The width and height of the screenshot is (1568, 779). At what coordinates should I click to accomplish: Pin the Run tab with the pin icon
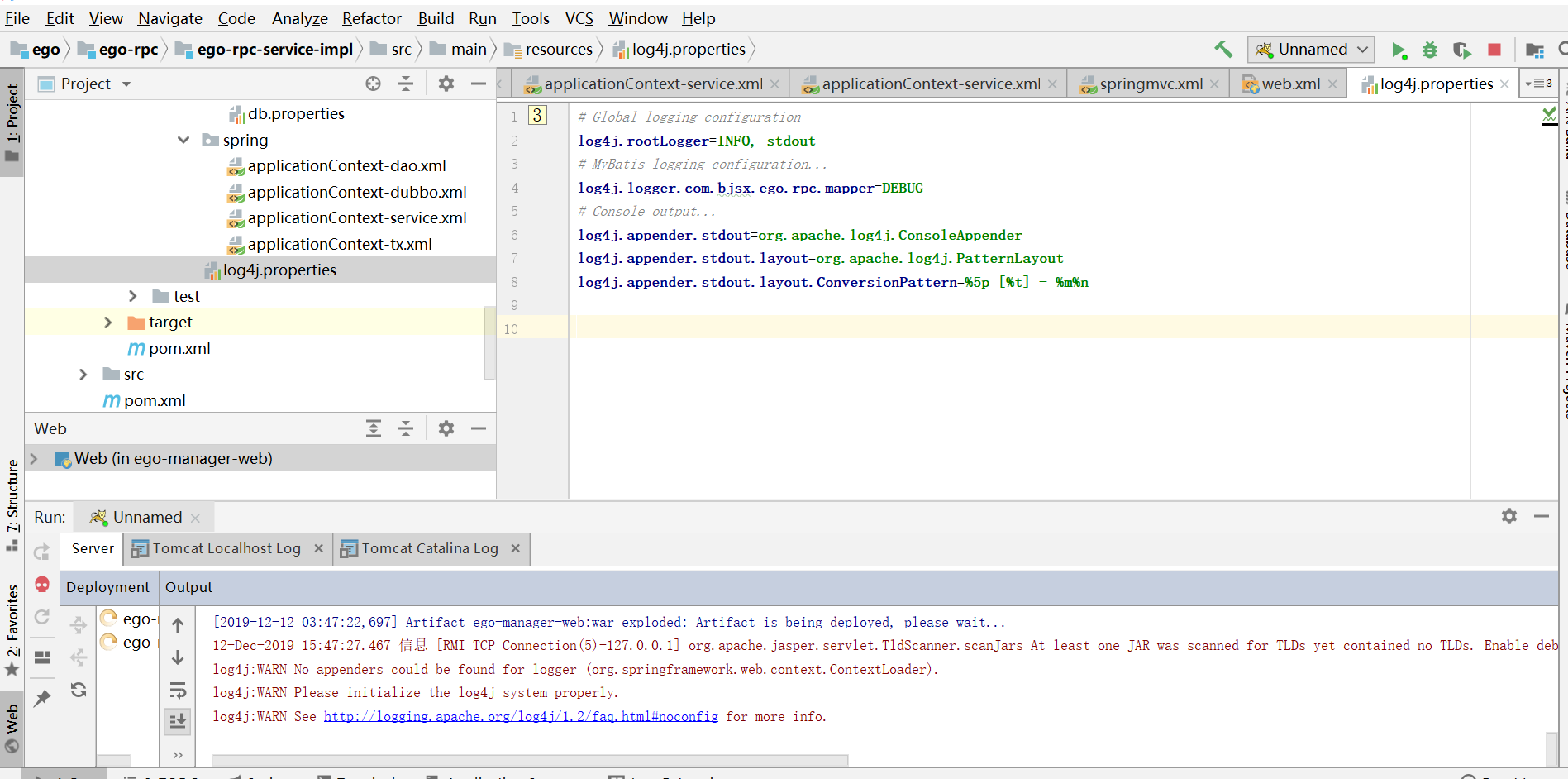coord(42,699)
